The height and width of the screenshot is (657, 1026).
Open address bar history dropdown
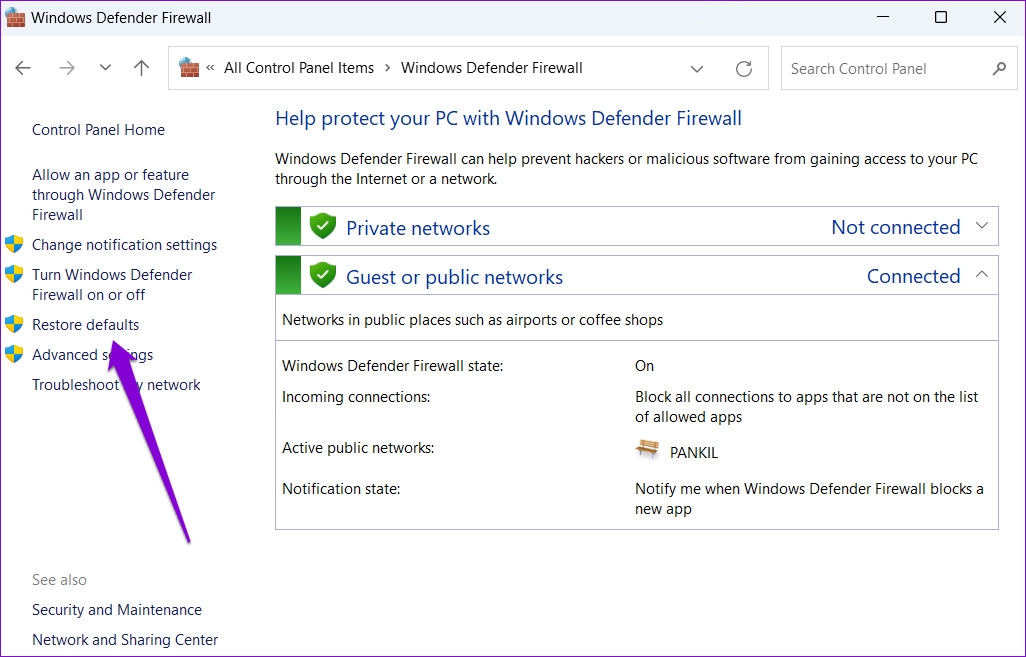tap(697, 69)
